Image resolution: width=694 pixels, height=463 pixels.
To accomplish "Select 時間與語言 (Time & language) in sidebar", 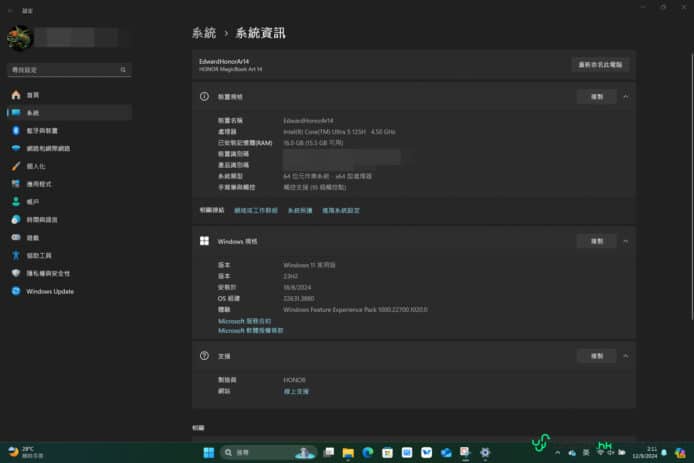I will (x=41, y=219).
